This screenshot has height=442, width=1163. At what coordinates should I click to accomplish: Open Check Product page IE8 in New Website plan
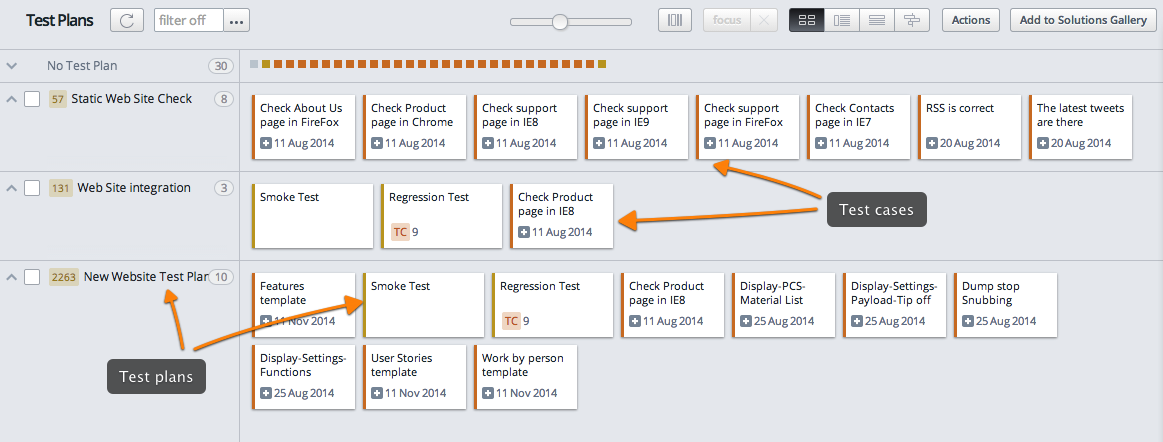pos(672,305)
